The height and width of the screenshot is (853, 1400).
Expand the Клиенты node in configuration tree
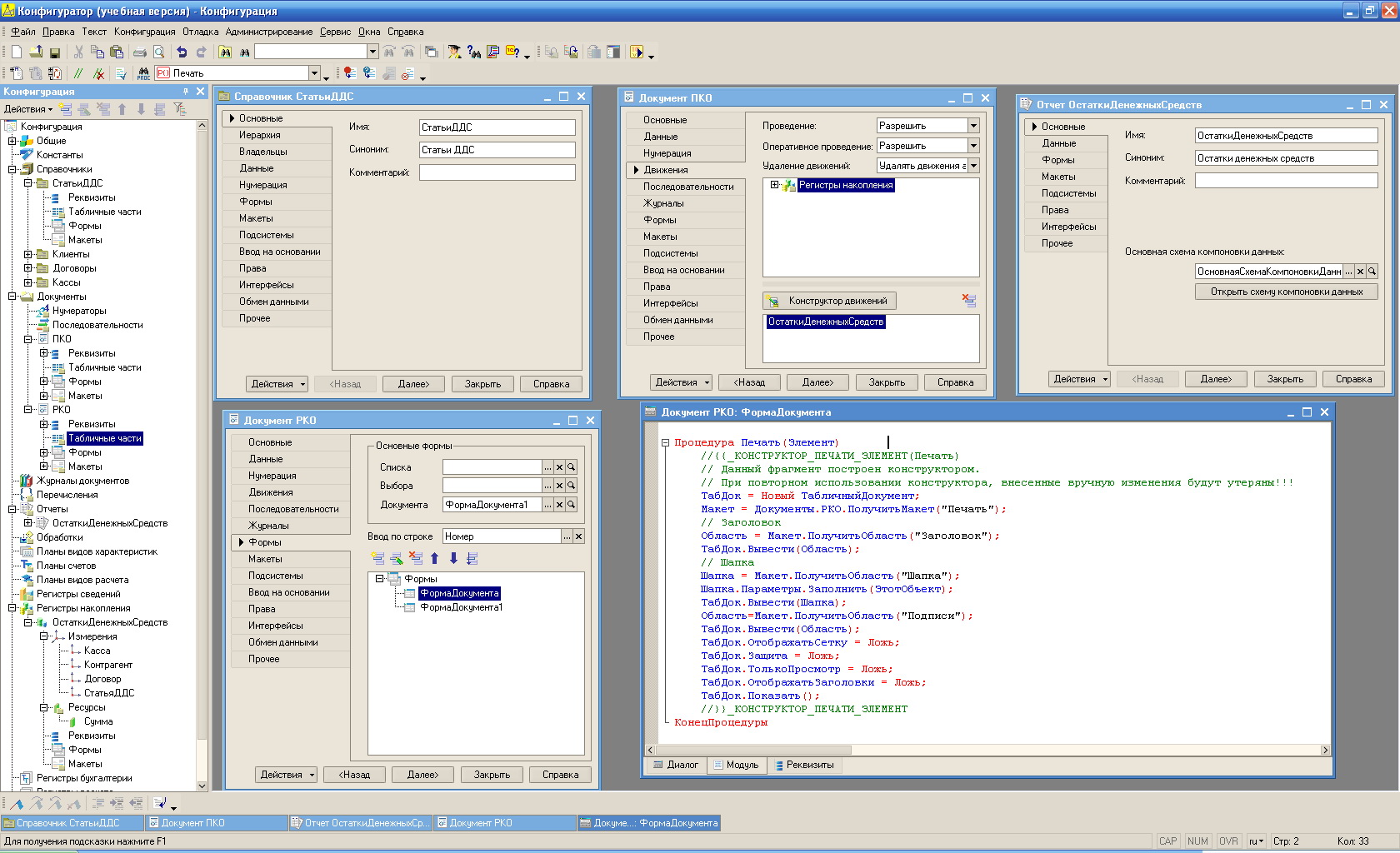(28, 254)
